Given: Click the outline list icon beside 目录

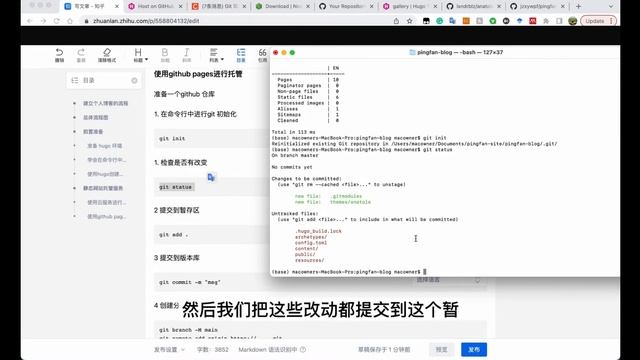Looking at the screenshot, I should 75,80.
